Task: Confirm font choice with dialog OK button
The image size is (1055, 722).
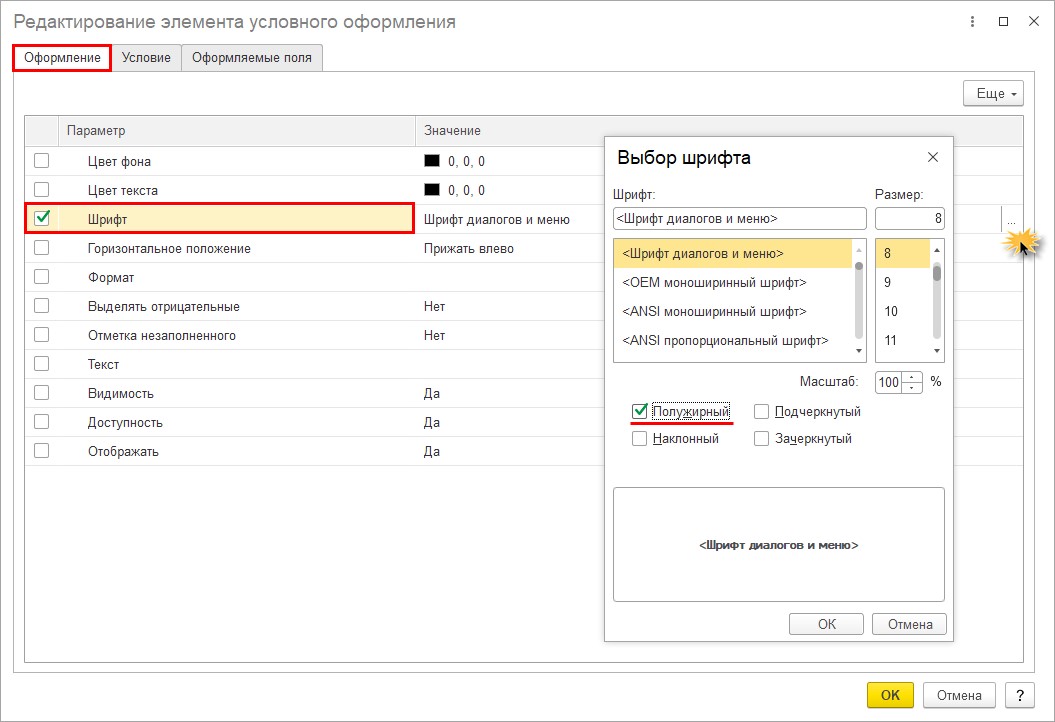Action: (826, 624)
